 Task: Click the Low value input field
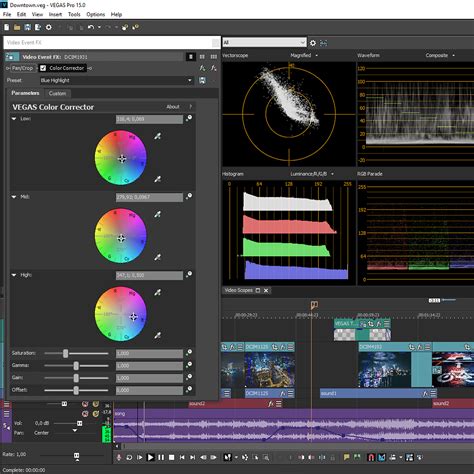pyautogui.click(x=149, y=119)
